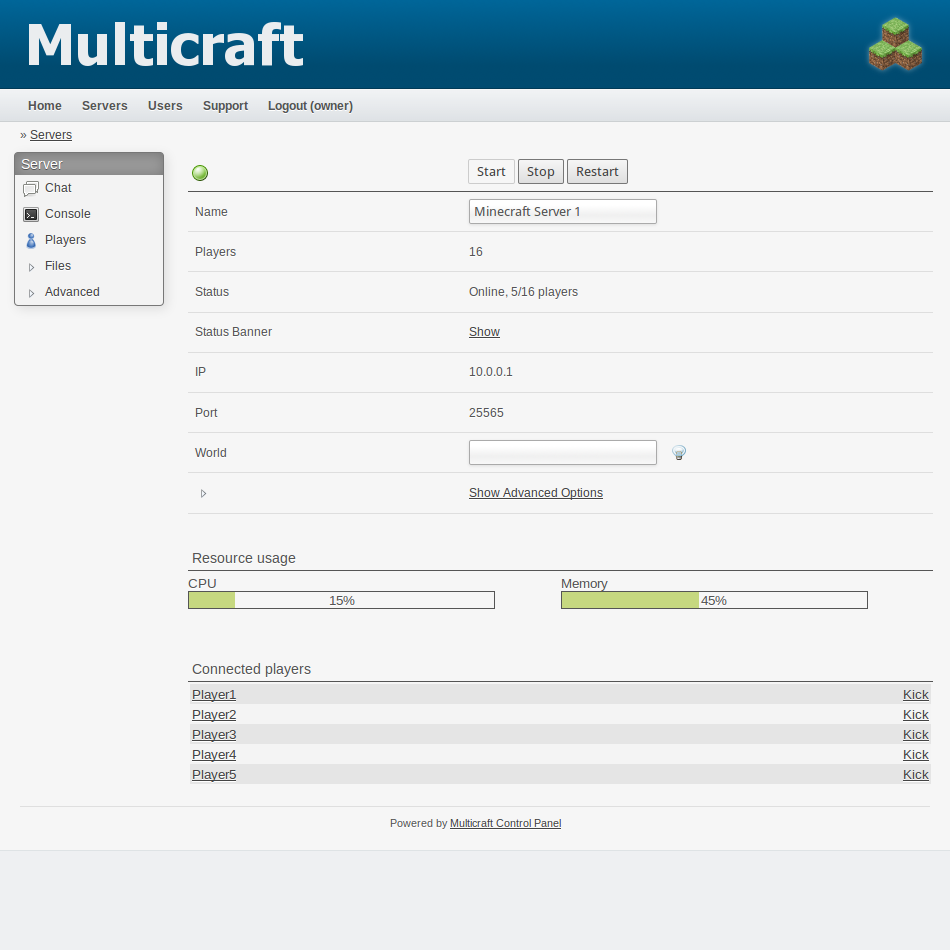Click the Servers breadcrumb link
Screen dimensions: 950x950
[51, 135]
